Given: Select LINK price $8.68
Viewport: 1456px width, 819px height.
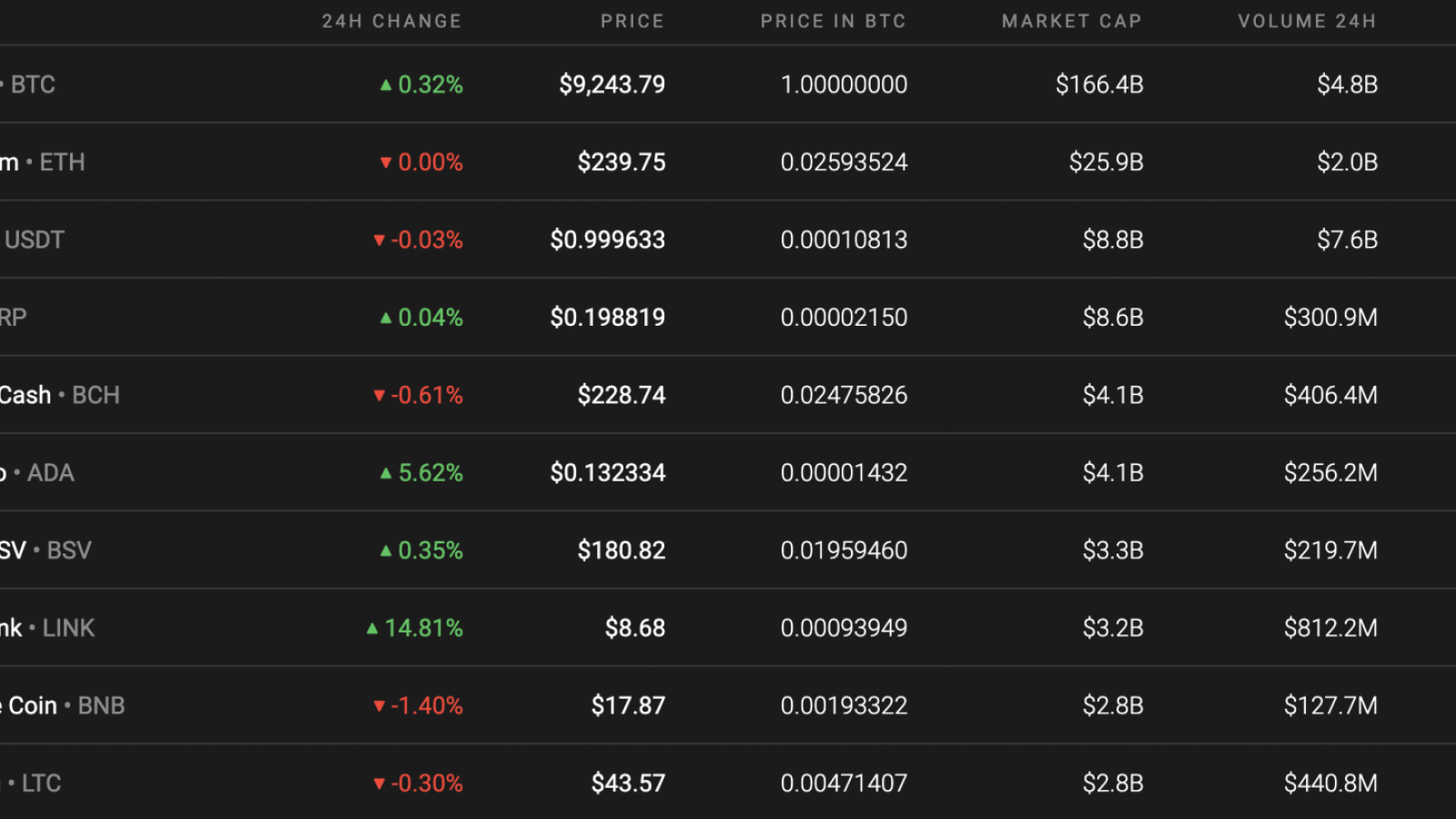Looking at the screenshot, I should coord(635,628).
